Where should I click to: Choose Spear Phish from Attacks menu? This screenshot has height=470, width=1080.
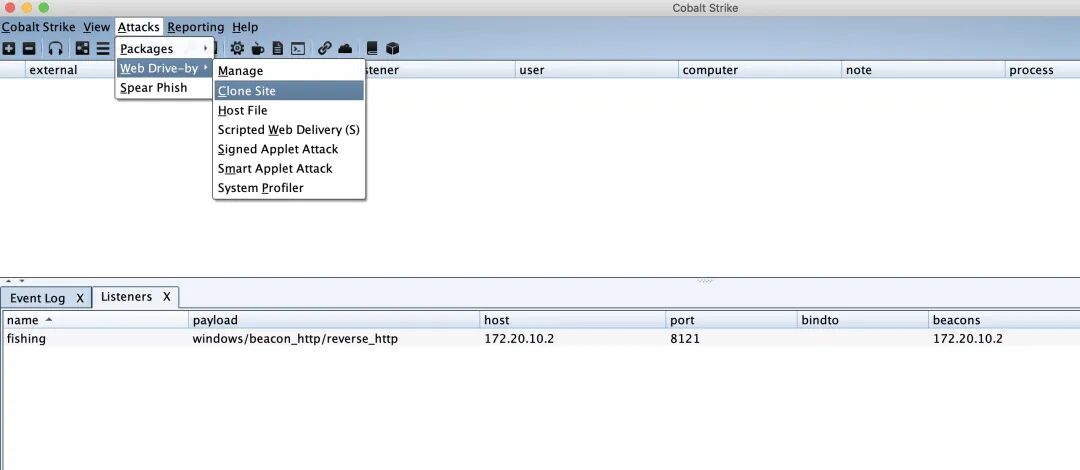(164, 88)
